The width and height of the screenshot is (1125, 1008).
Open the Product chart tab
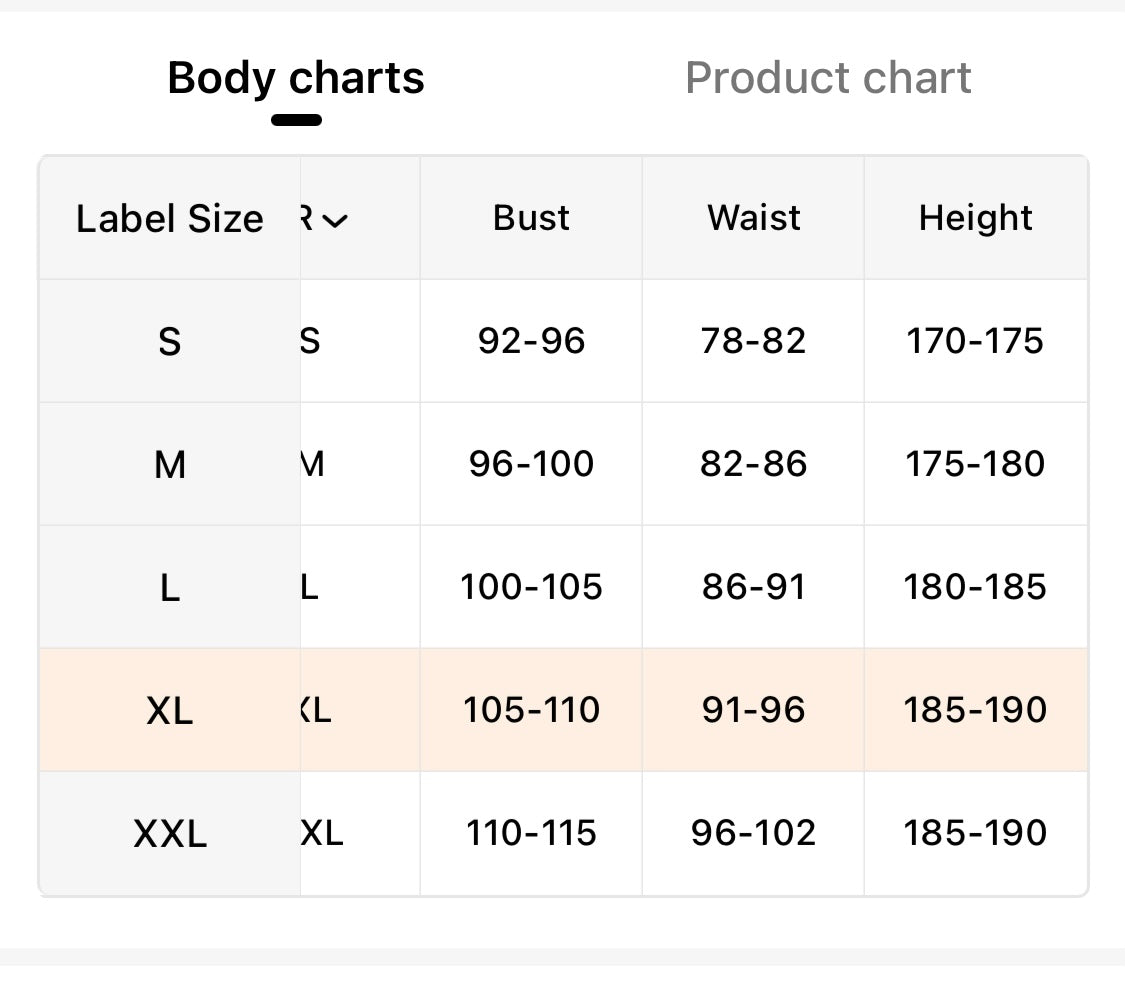coord(828,78)
